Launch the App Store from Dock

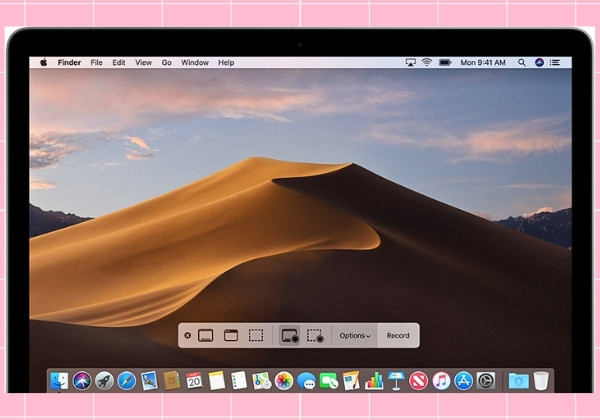463,381
